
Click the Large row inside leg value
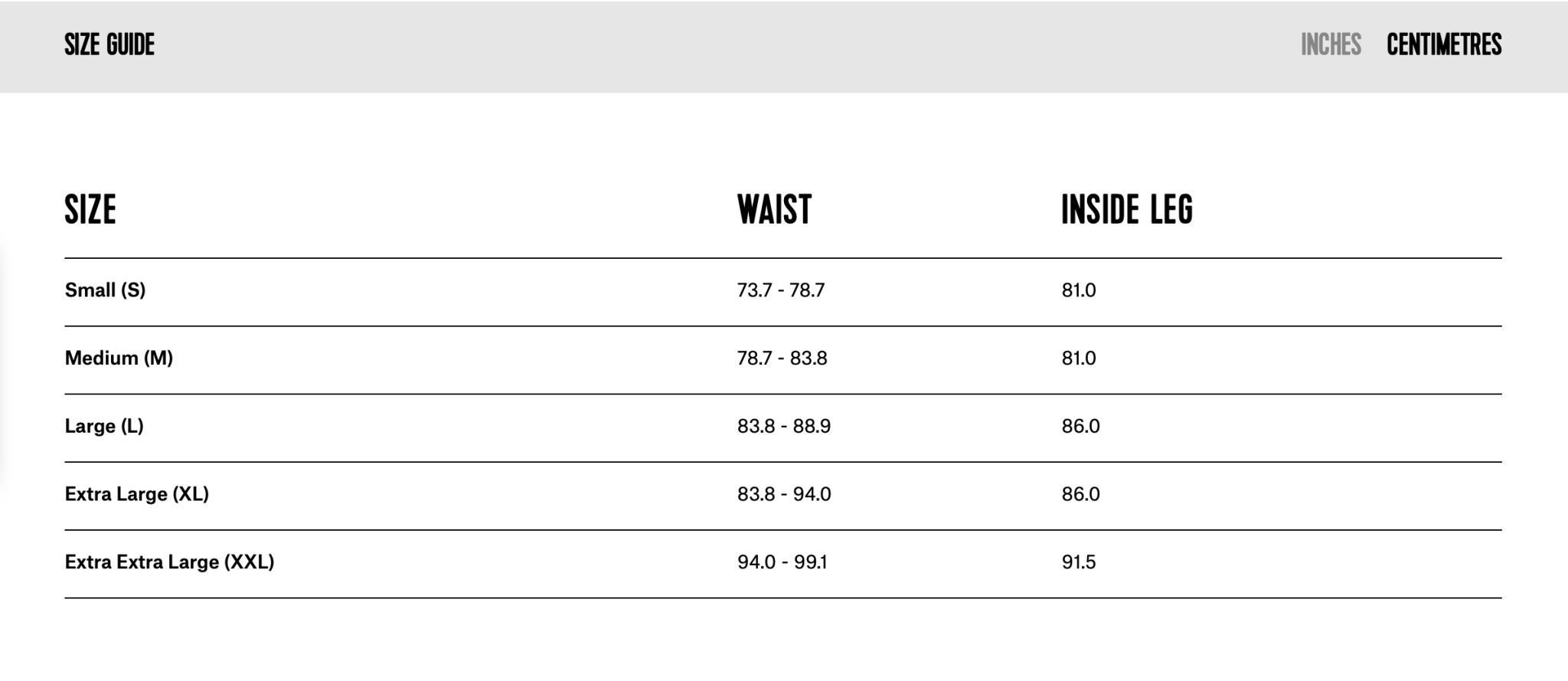[x=1080, y=426]
